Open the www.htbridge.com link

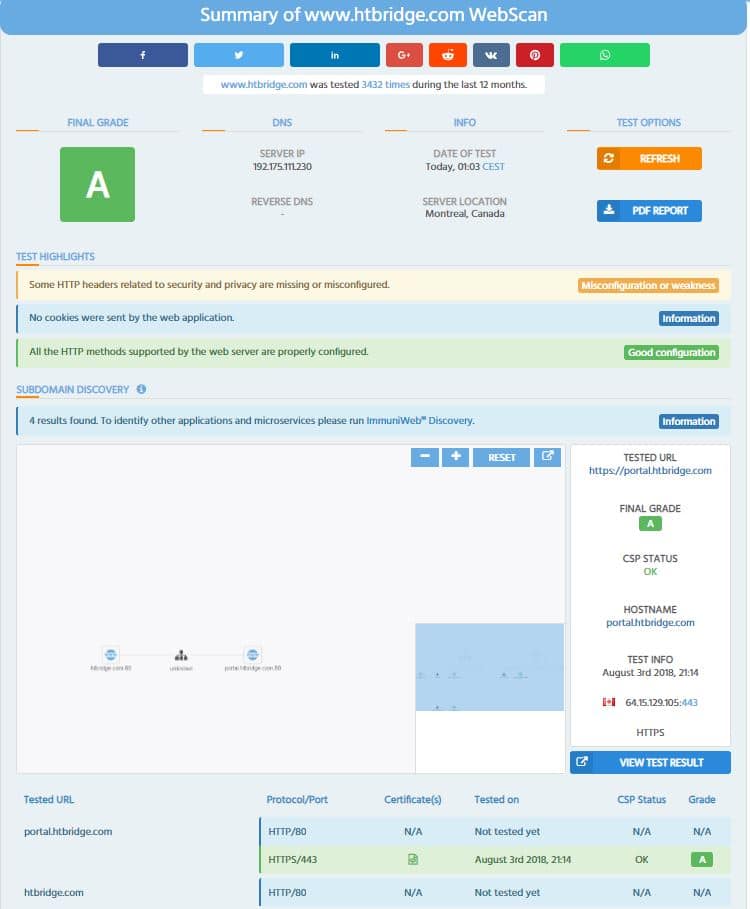(x=264, y=85)
